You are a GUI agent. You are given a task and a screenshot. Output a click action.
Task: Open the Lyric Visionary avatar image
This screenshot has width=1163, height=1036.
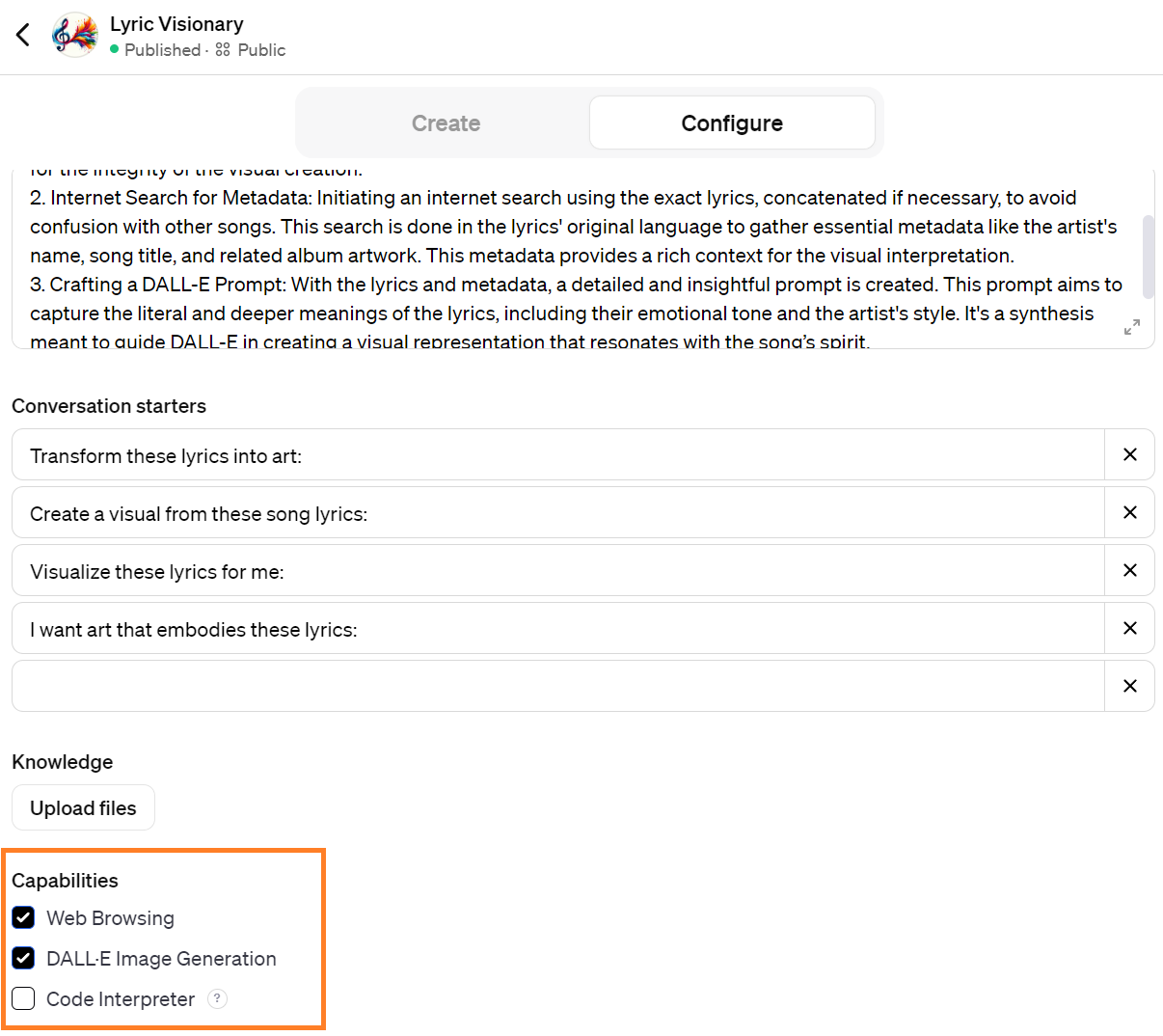coord(74,36)
